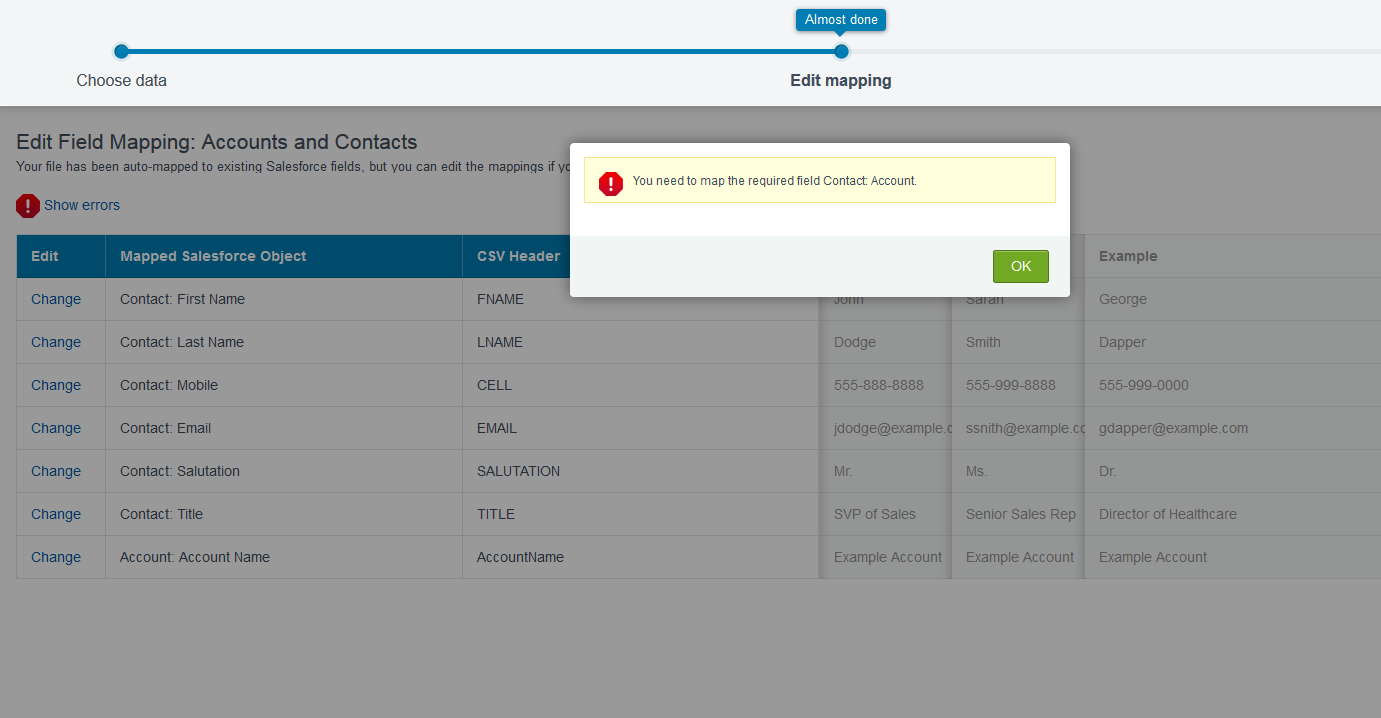Image resolution: width=1381 pixels, height=718 pixels.
Task: Select the Edit mapping step label
Action: coord(840,81)
